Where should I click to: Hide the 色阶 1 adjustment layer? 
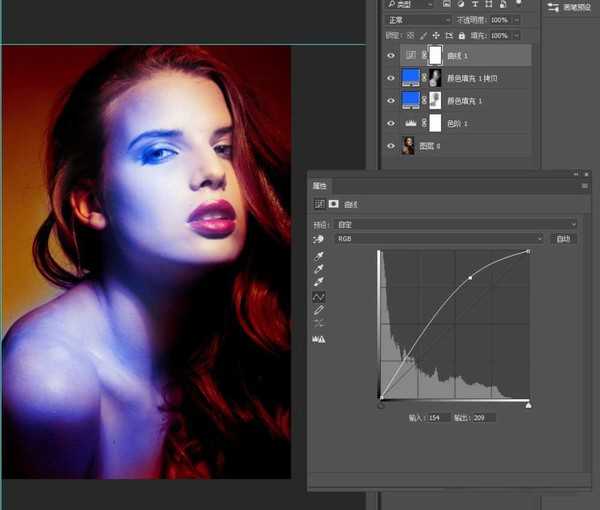[x=391, y=123]
